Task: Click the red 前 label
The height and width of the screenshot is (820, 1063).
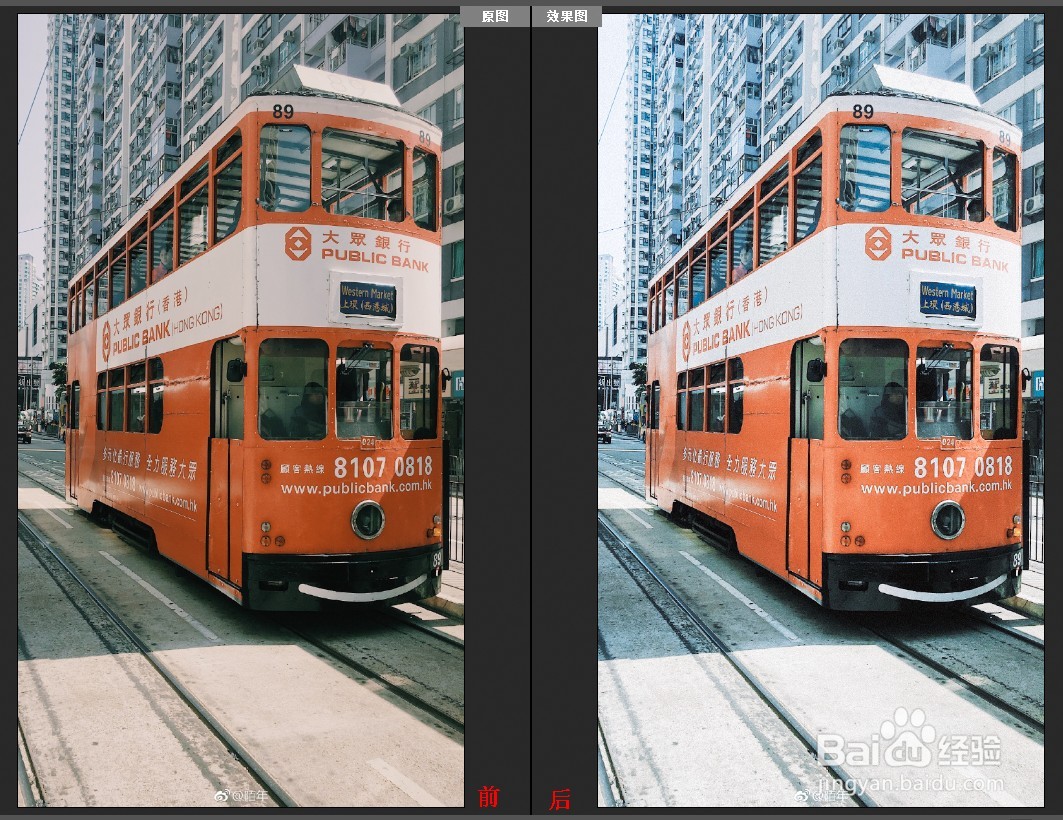Action: coord(489,796)
